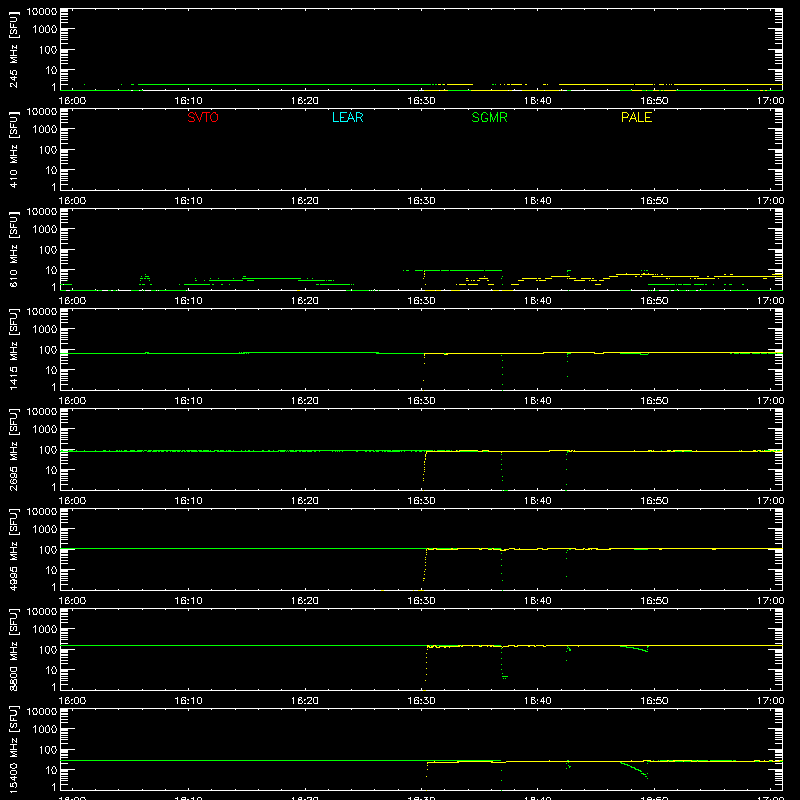Click 100 y-axis label of 610 MHz panel
Image resolution: width=800 pixels, height=800 pixels.
click(x=48, y=249)
